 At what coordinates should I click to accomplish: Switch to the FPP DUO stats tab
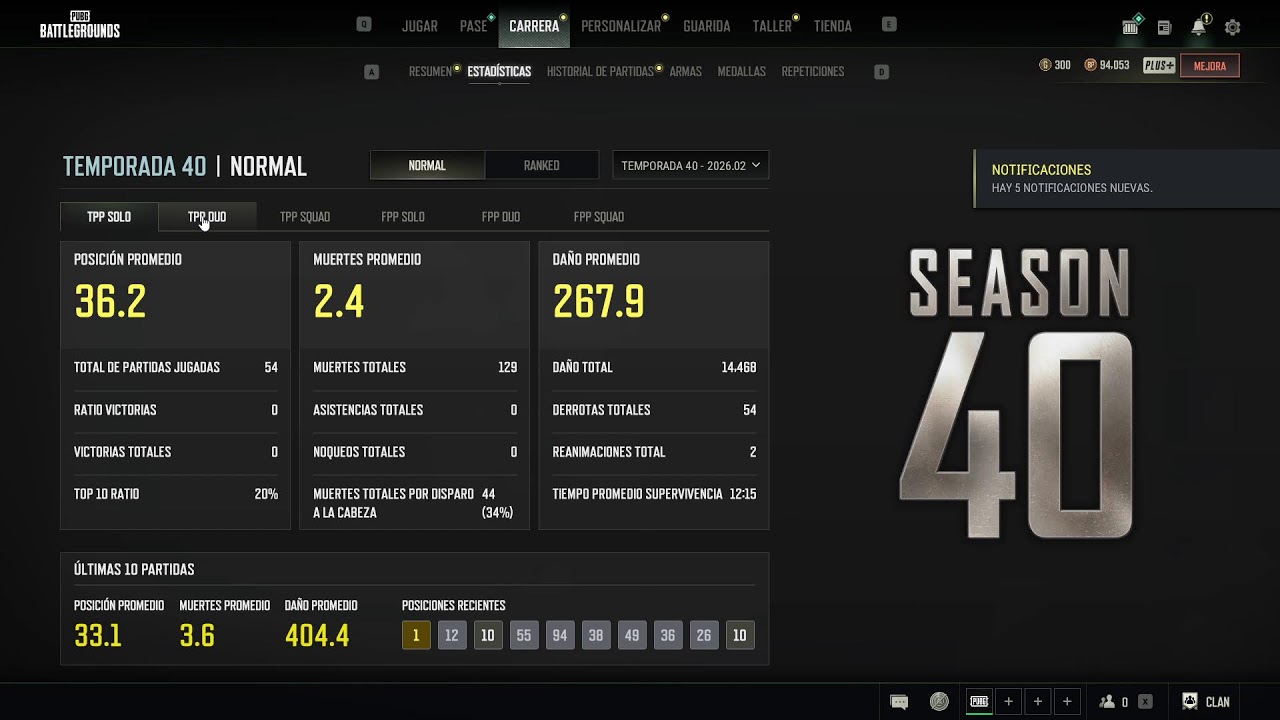coord(501,217)
